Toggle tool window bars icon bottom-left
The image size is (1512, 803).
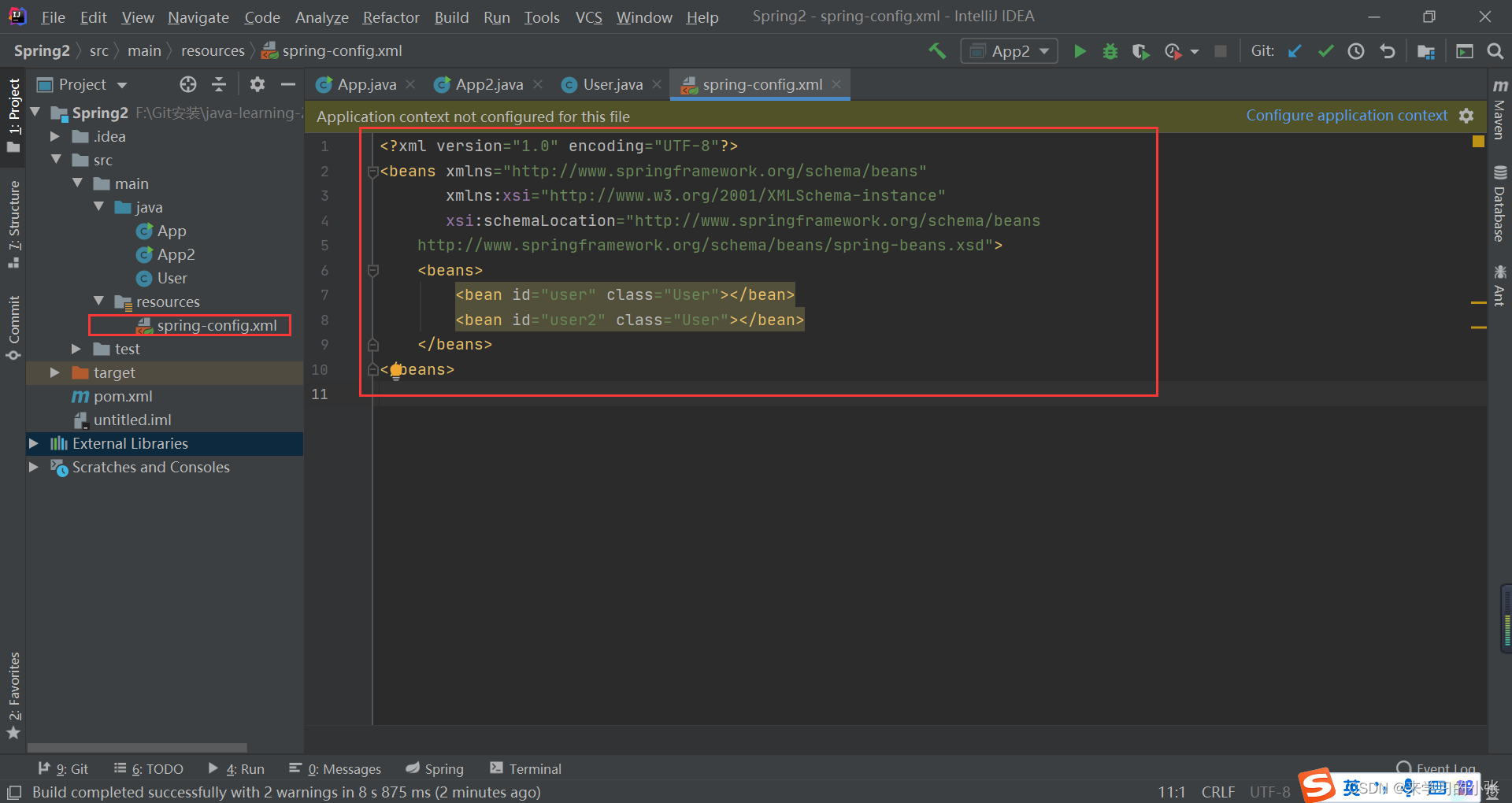[14, 792]
